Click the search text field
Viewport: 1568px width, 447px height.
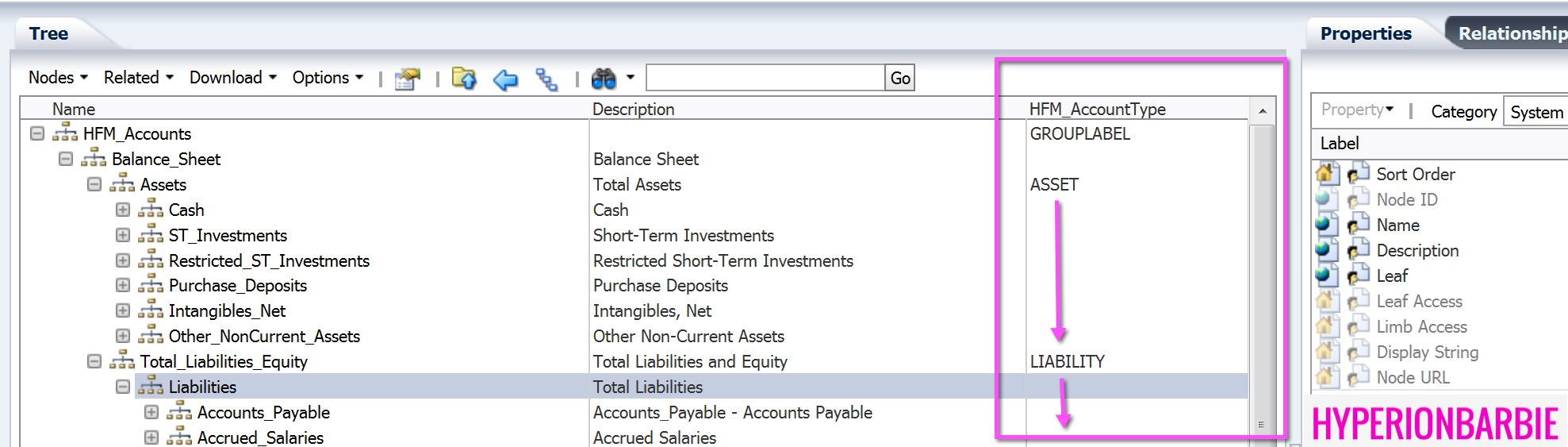point(765,78)
